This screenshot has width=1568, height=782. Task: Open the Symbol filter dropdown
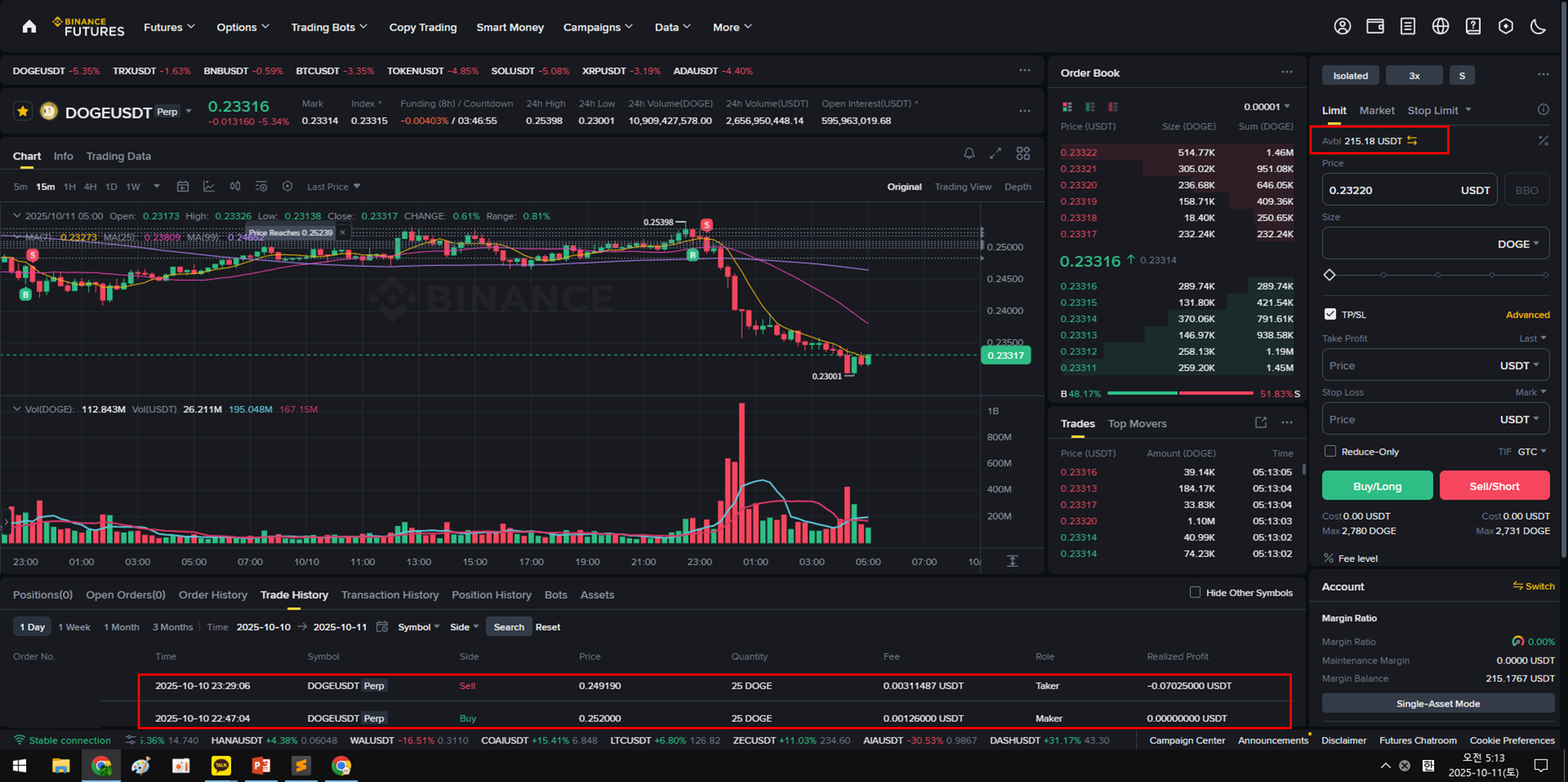click(x=418, y=627)
